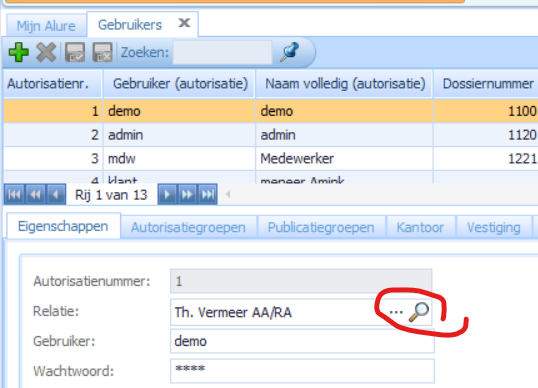Go to the next record

167,195
